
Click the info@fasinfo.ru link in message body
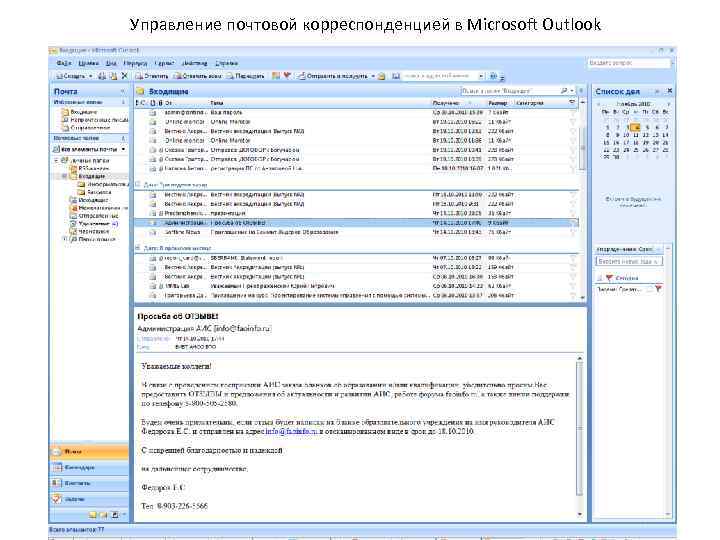(x=291, y=432)
